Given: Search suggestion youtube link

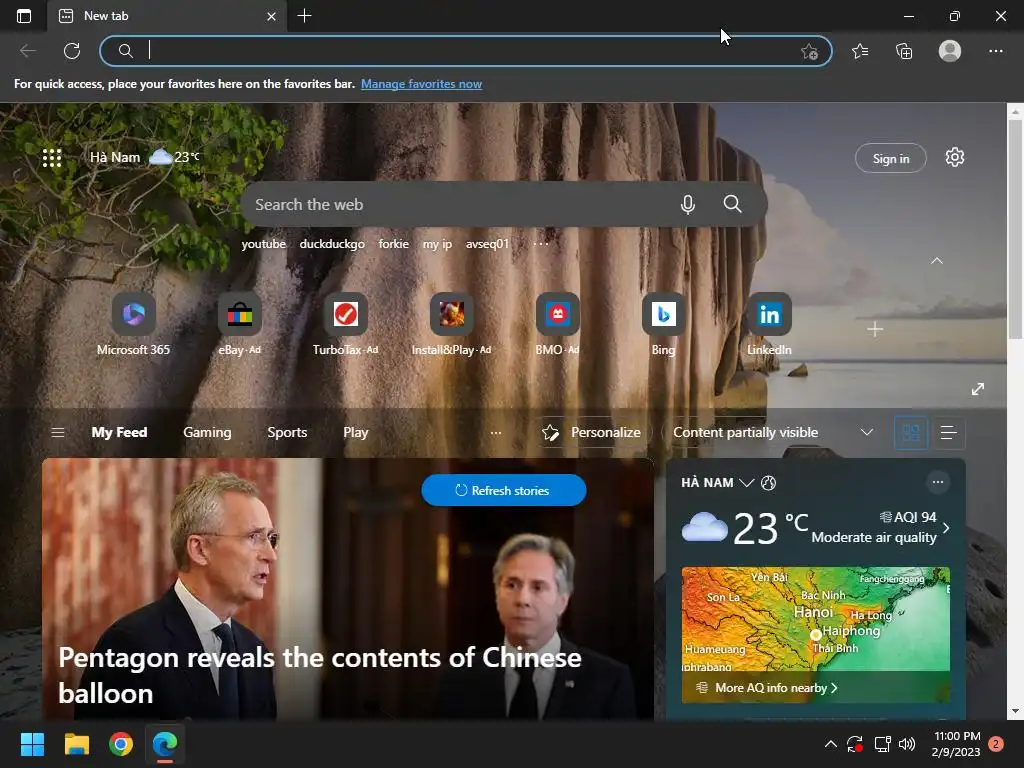Looking at the screenshot, I should [264, 244].
